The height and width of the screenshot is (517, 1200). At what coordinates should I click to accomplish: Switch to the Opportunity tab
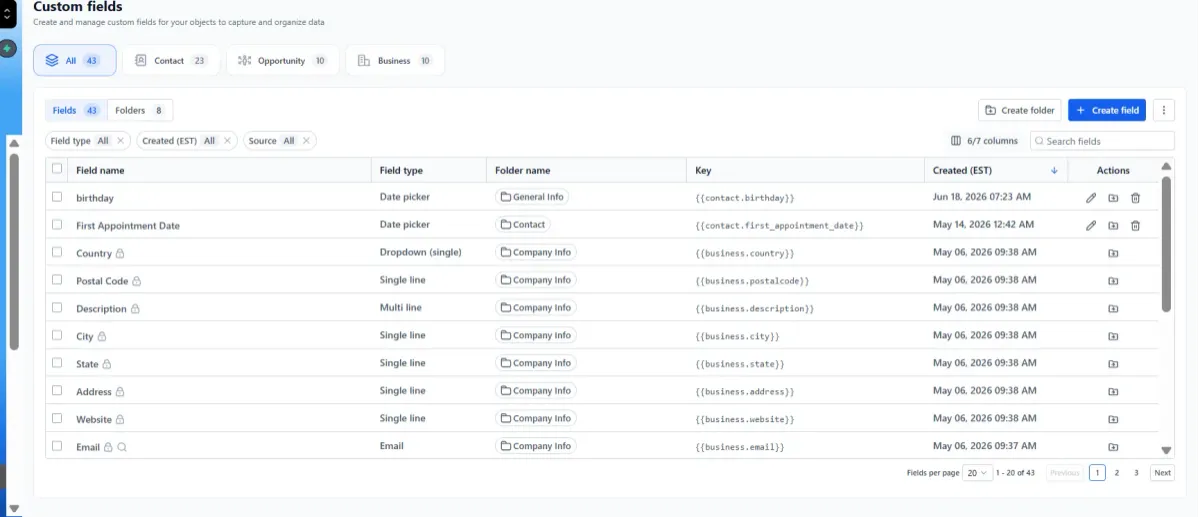click(283, 61)
